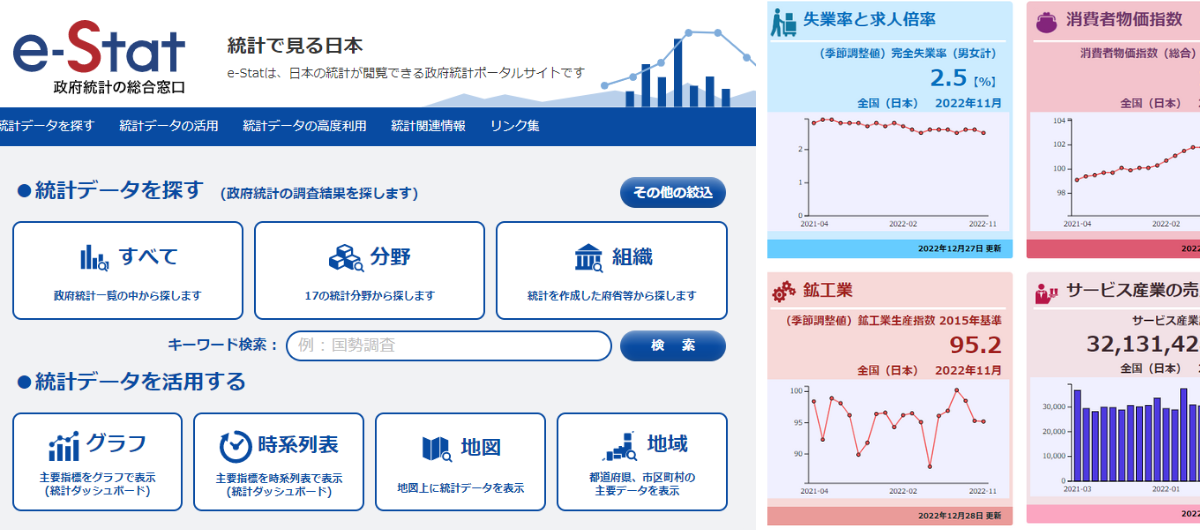Click the 鉱工業 heading
Image resolution: width=1200 pixels, height=530 pixels.
point(827,291)
